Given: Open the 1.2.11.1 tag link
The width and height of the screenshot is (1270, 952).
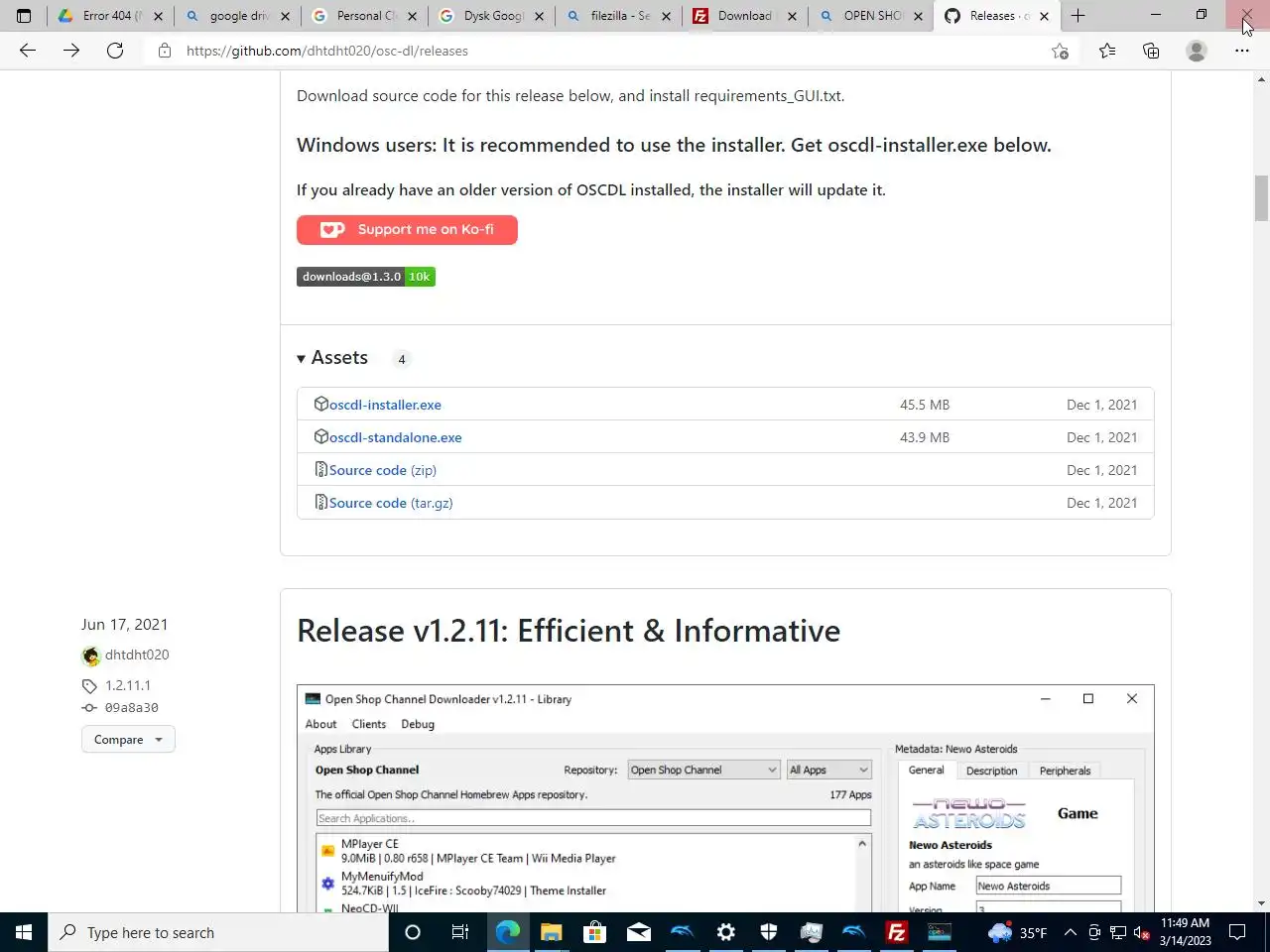Looking at the screenshot, I should tap(128, 685).
